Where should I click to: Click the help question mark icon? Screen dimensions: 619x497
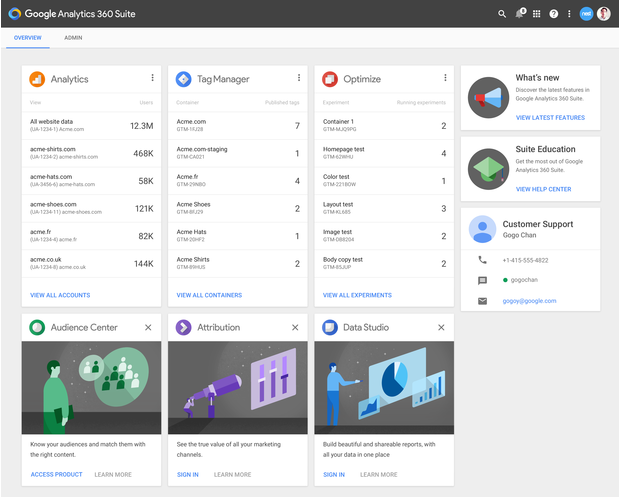click(553, 14)
